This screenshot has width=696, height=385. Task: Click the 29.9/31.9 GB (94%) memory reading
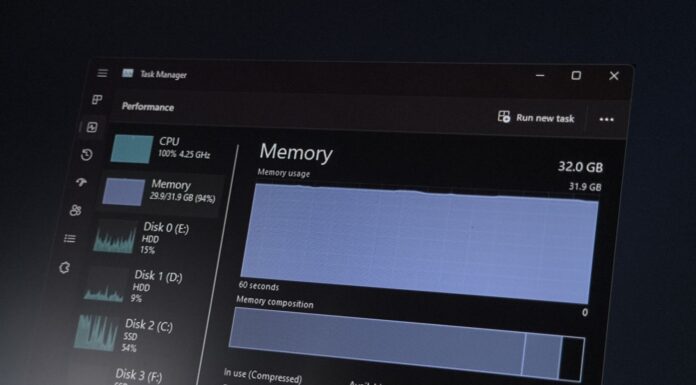(182, 197)
